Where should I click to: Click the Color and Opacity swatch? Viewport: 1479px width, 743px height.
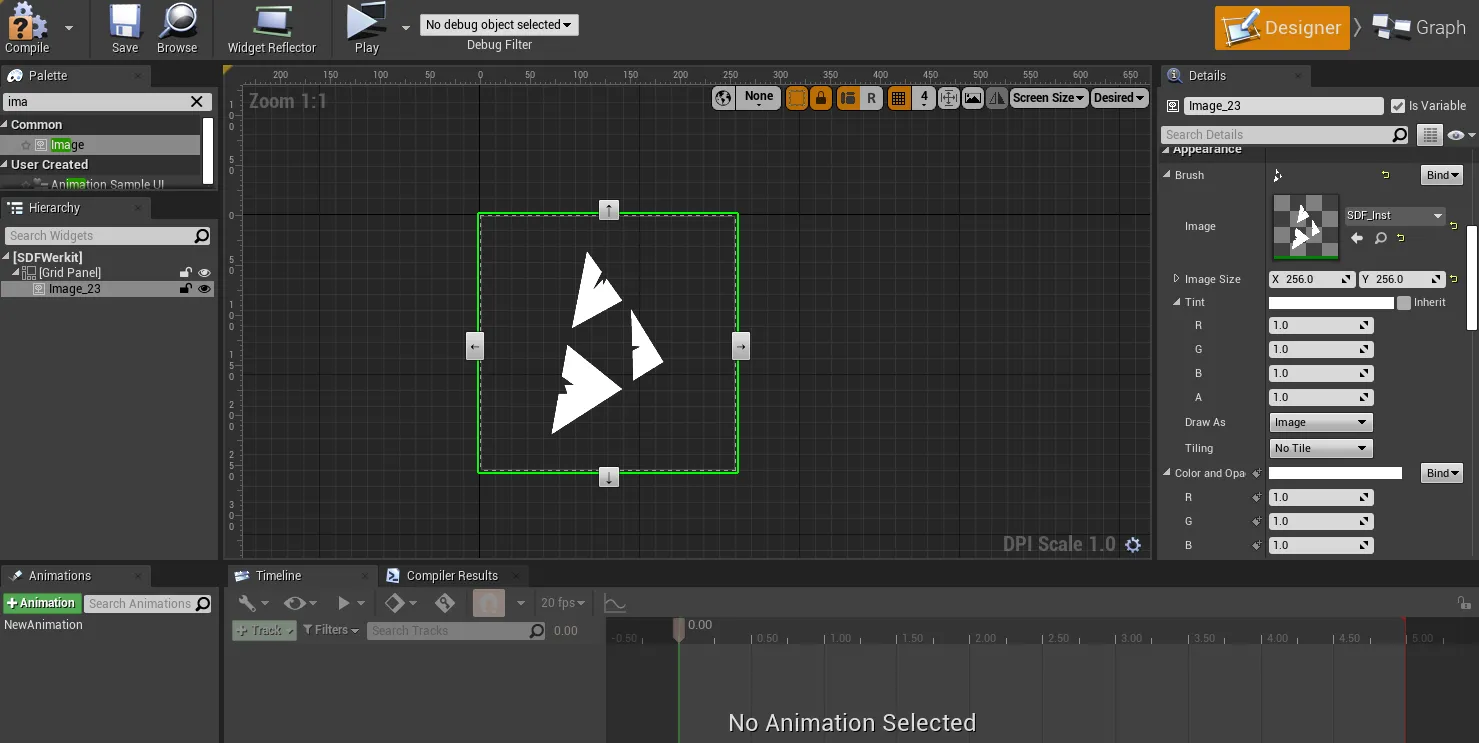point(1335,473)
